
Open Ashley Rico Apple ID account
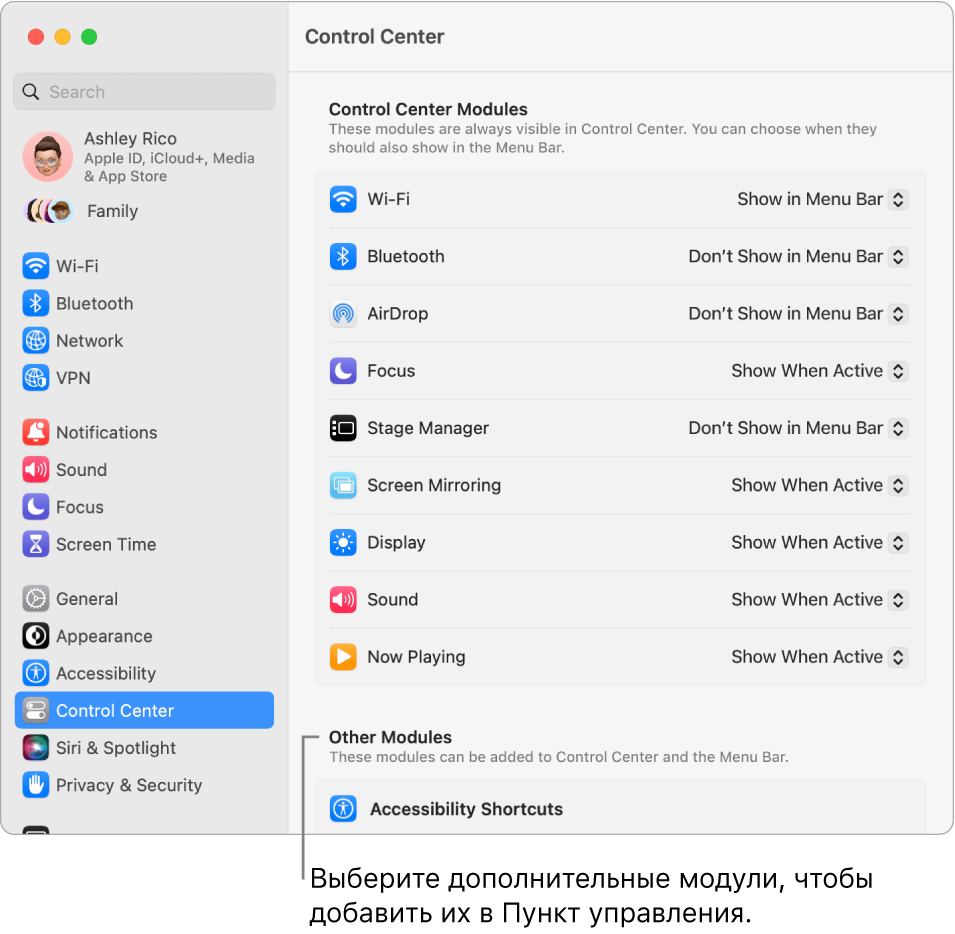coord(144,157)
